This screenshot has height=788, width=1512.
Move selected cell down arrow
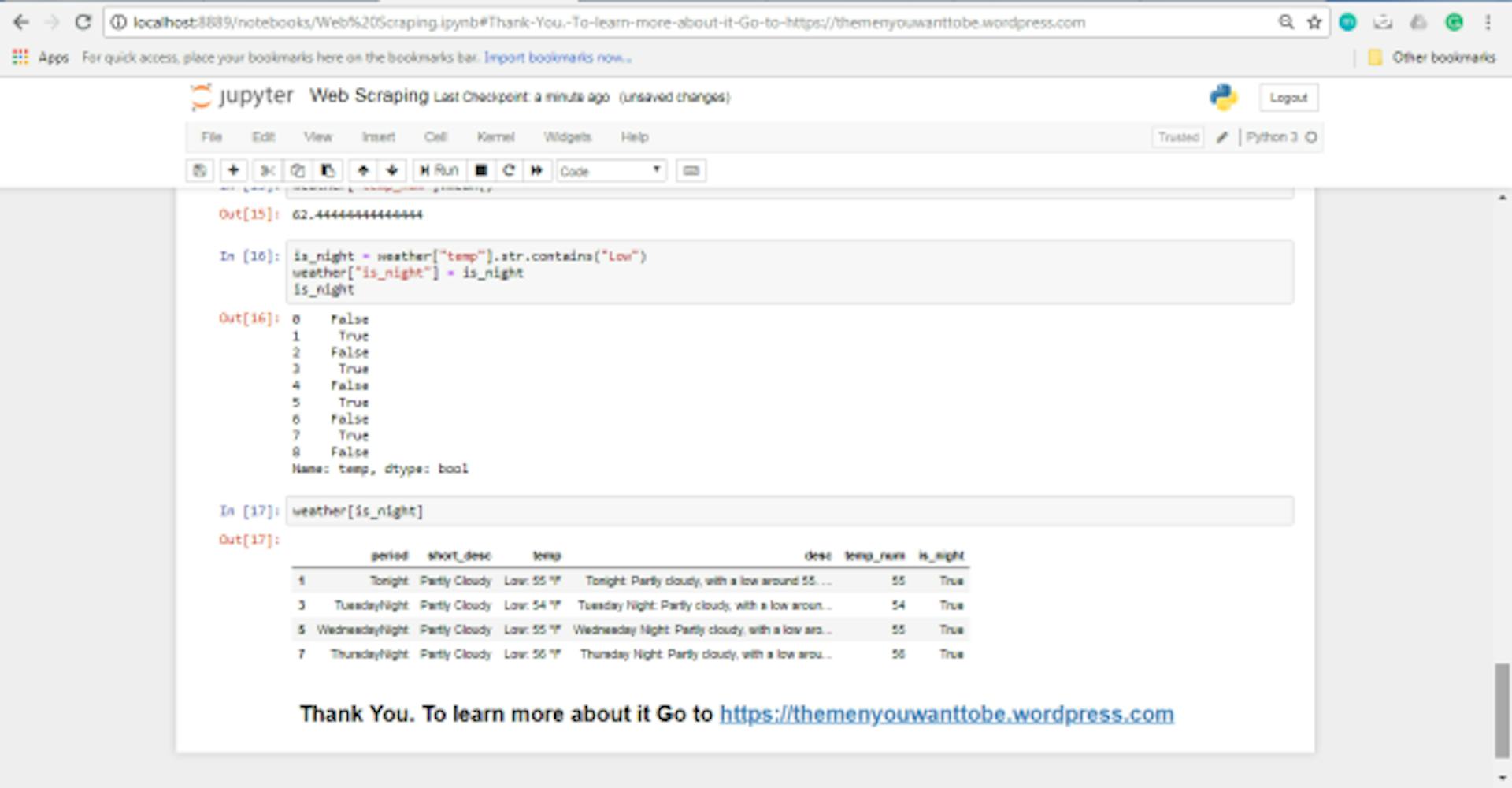click(x=392, y=170)
